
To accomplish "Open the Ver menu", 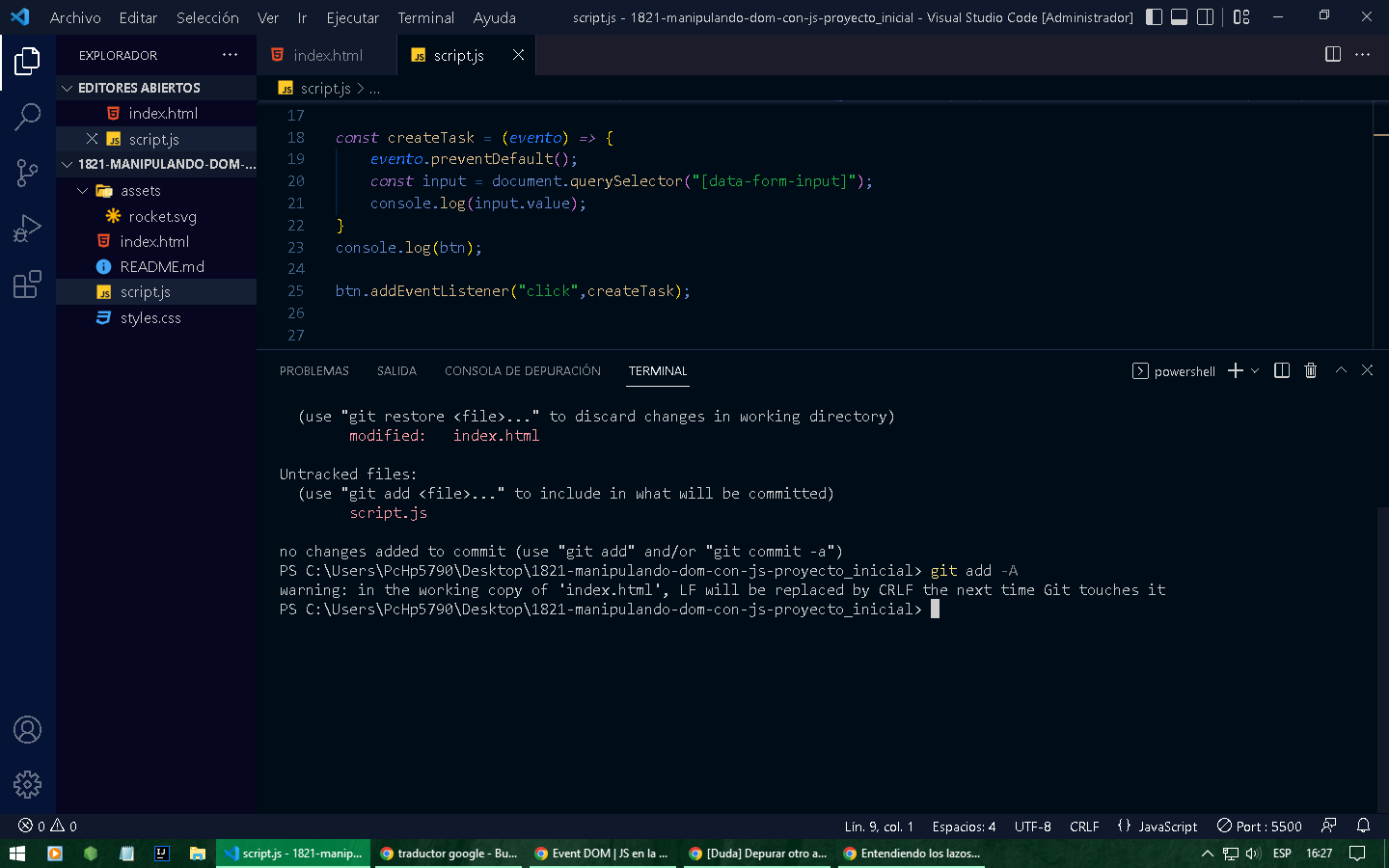I will pos(268,17).
